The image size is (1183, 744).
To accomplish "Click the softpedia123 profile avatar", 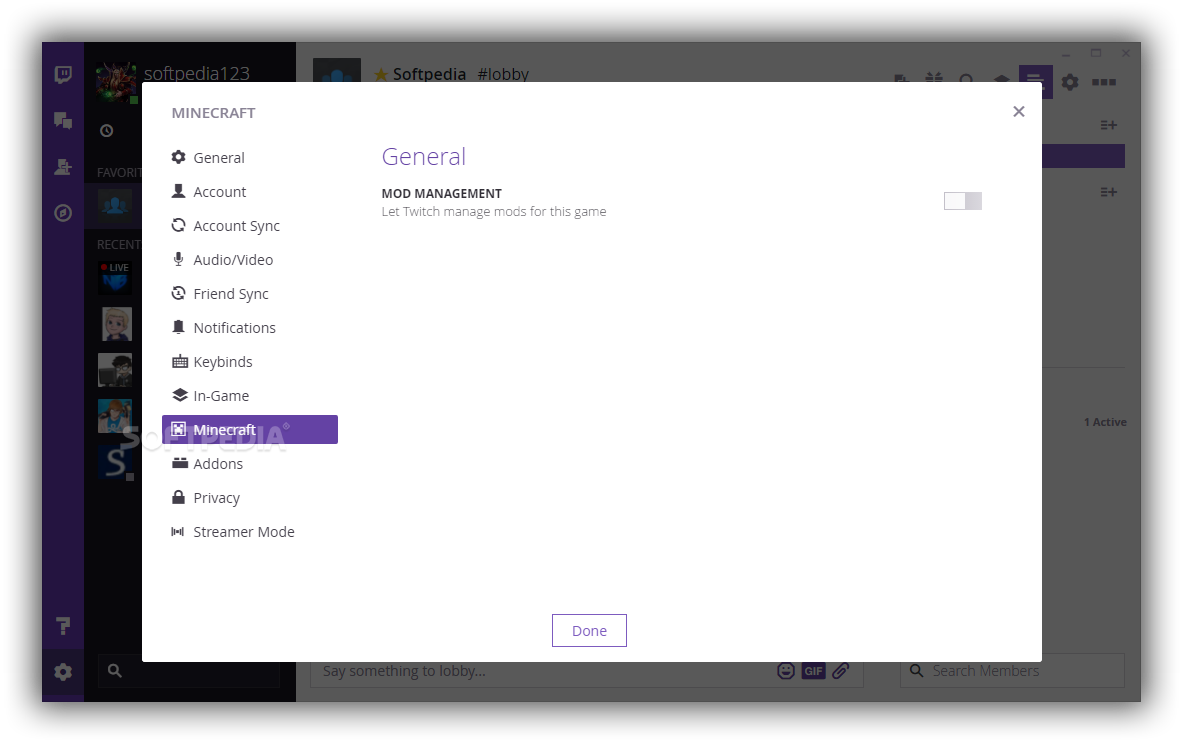I will [116, 82].
